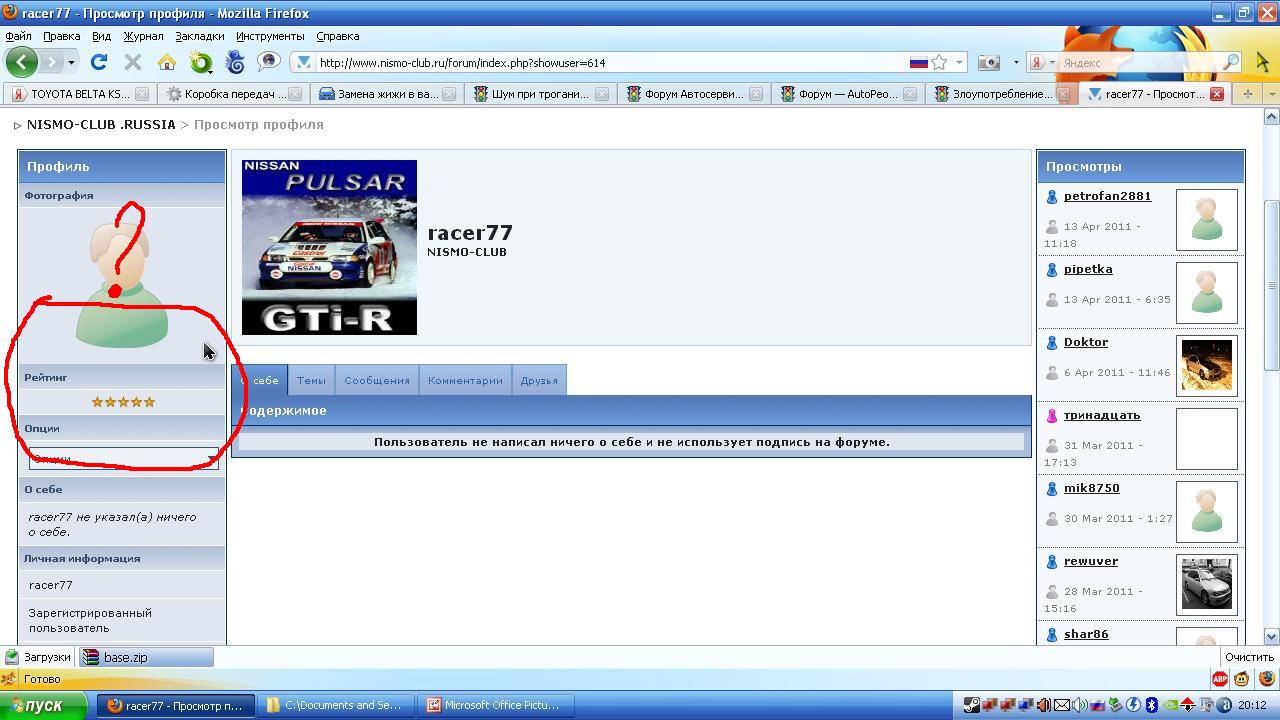Click the Nissan Pulsar GTi-R avatar image

tap(329, 247)
